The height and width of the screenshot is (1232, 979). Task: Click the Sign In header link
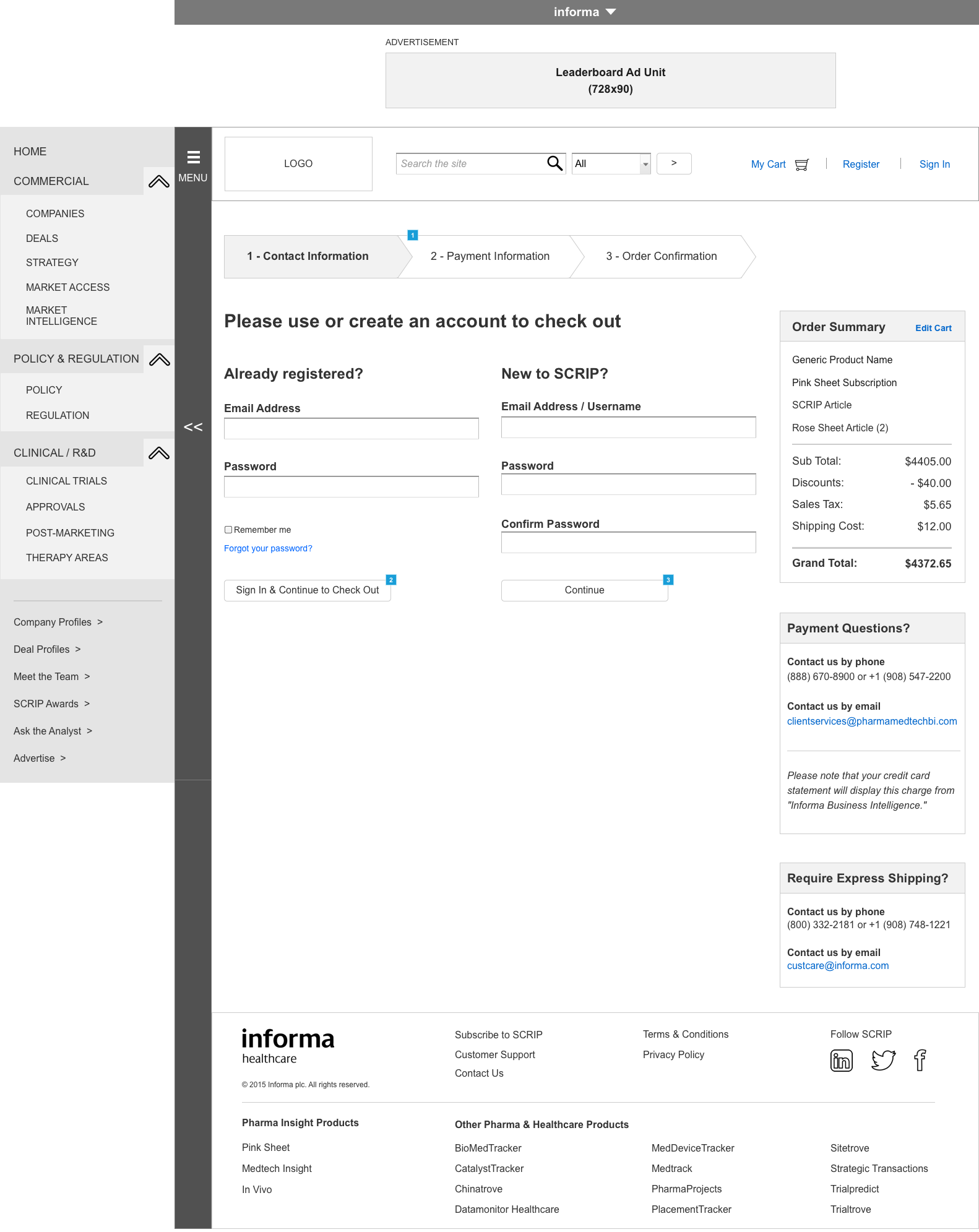pyautogui.click(x=934, y=164)
